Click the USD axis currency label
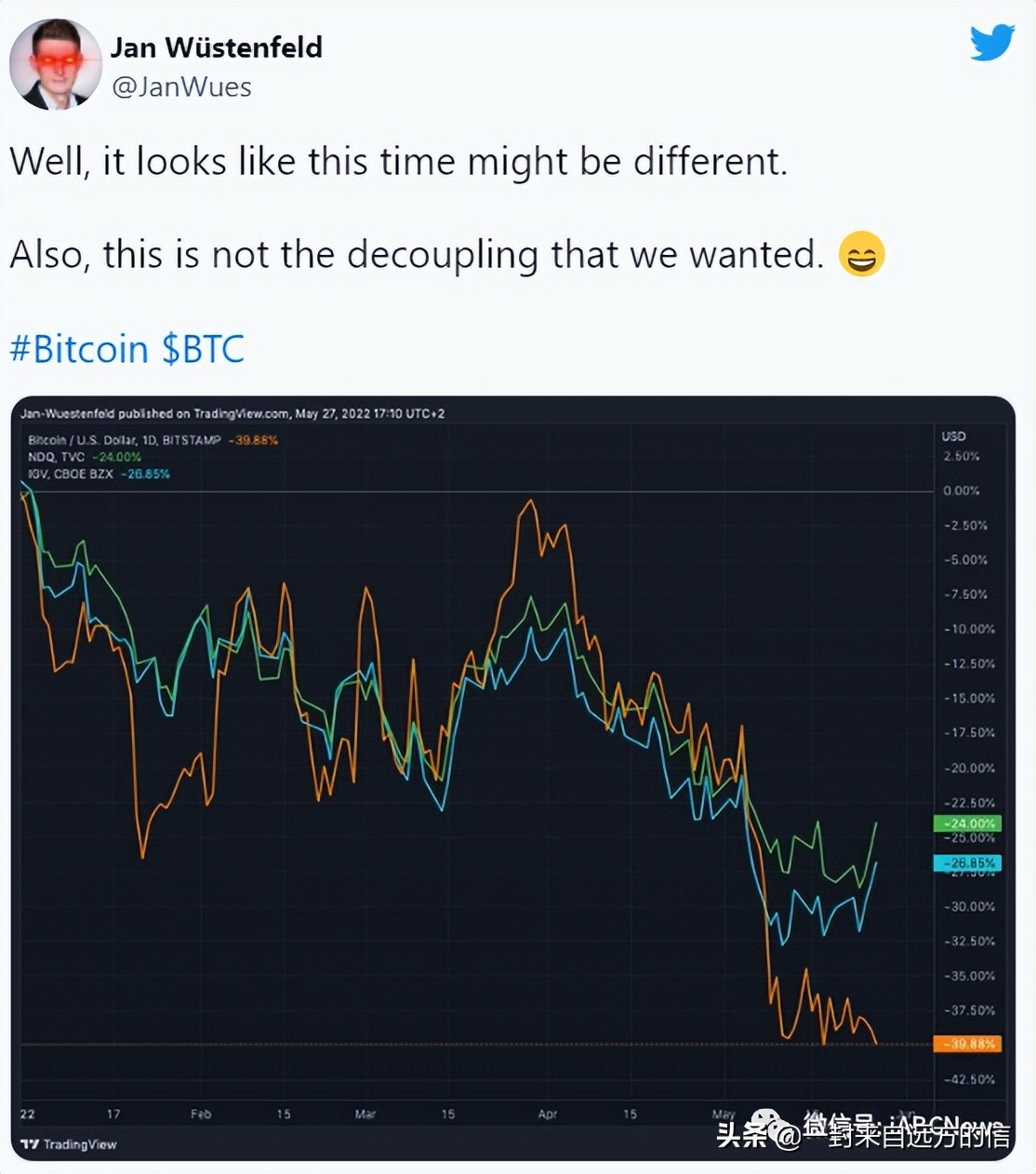 tap(953, 436)
